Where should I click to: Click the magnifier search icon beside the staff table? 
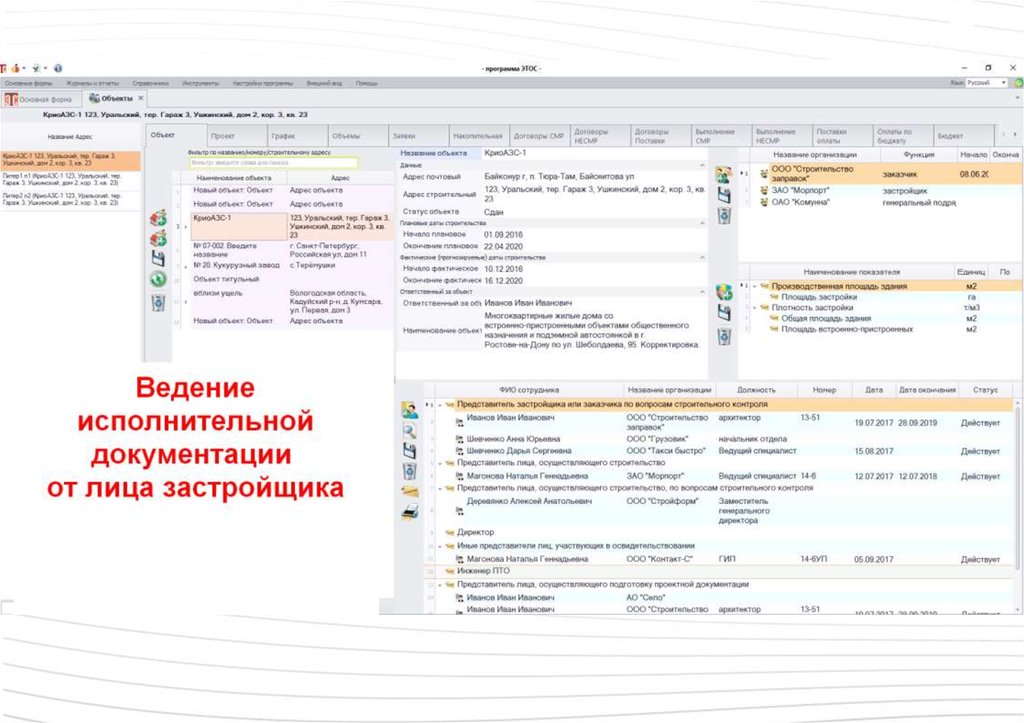pyautogui.click(x=409, y=430)
